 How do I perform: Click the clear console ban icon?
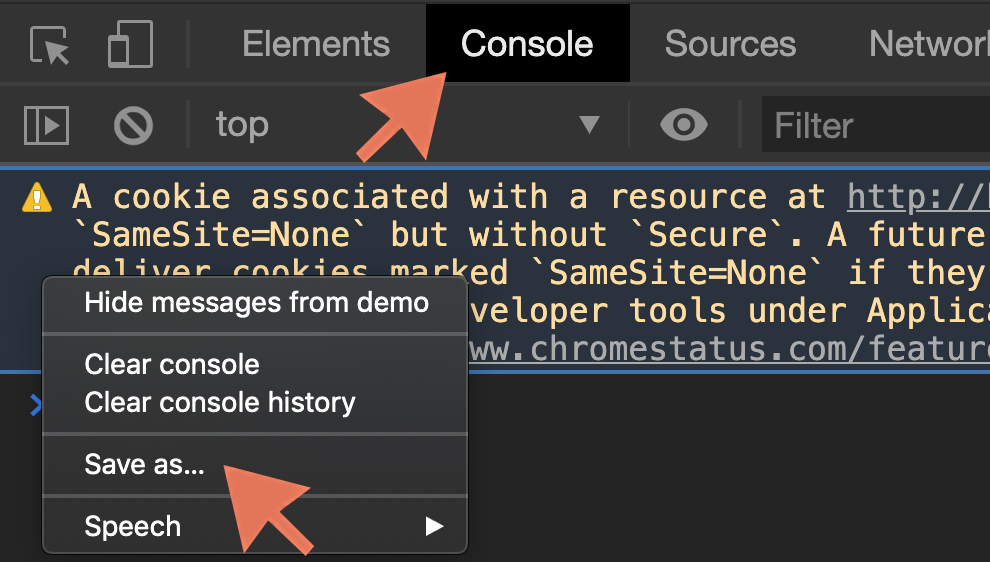(x=133, y=125)
